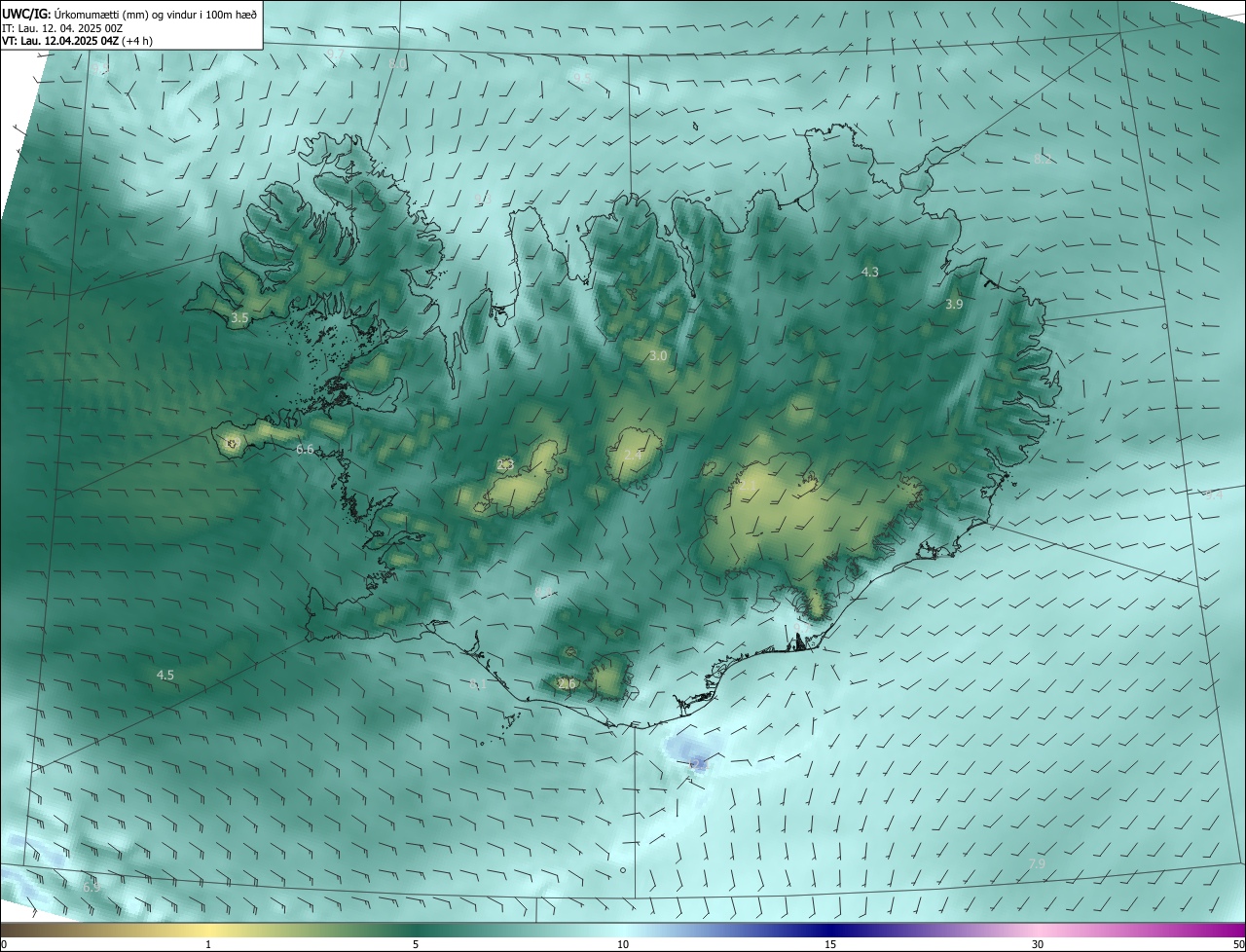
Task: Click the 10 tick on the color scale
Action: [623, 944]
